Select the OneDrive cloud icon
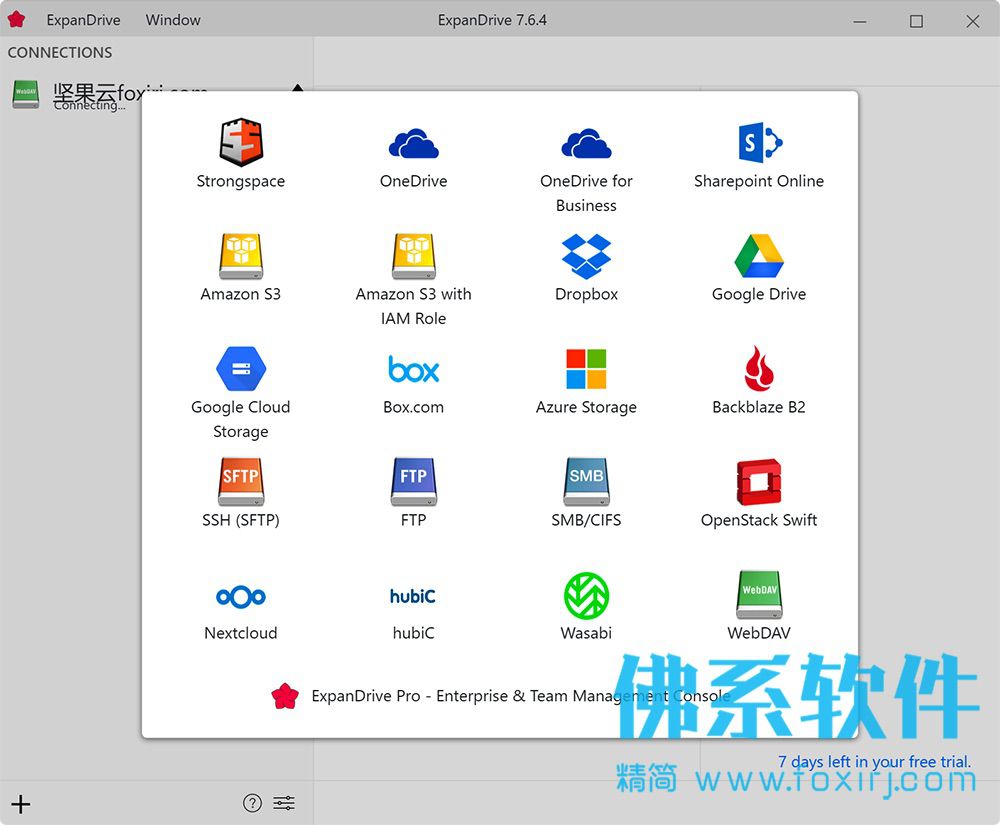 (413, 143)
